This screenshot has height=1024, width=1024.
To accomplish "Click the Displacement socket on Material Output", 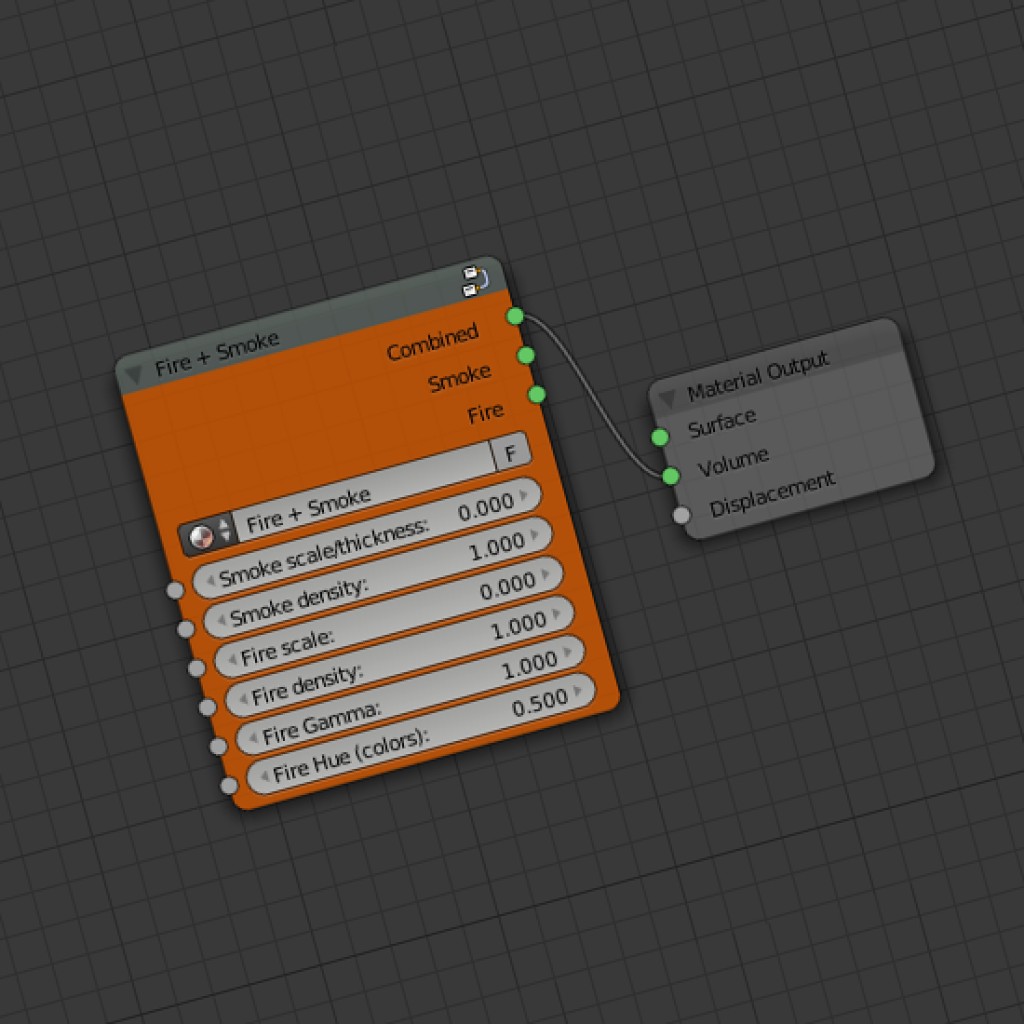I will [x=681, y=514].
